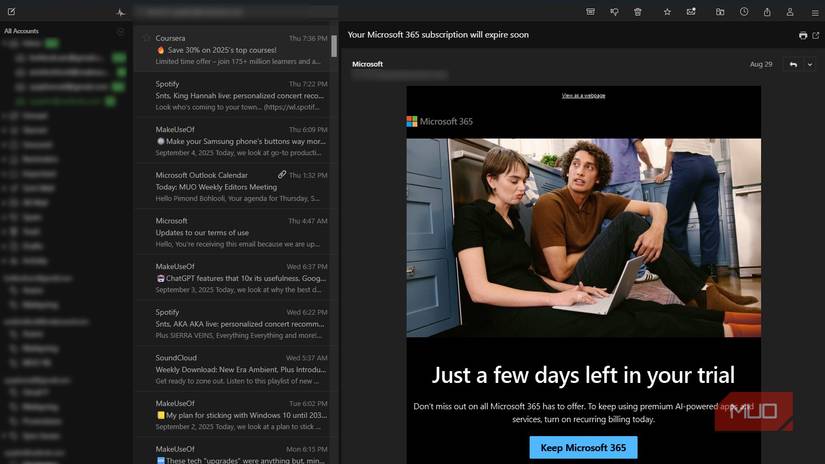Click the Microsoft 365 logo in the email
This screenshot has width=825, height=464.
pyautogui.click(x=440, y=122)
